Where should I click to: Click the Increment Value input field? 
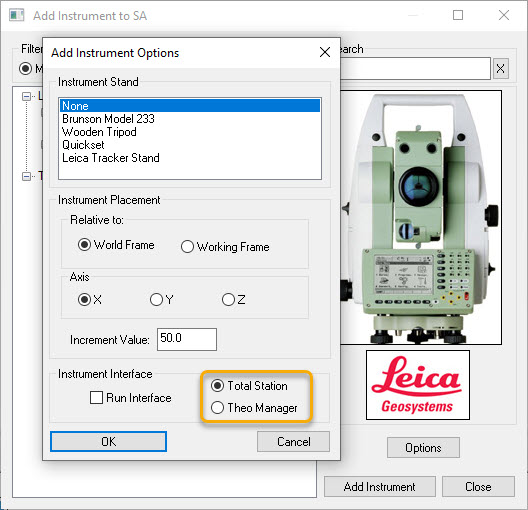187,339
